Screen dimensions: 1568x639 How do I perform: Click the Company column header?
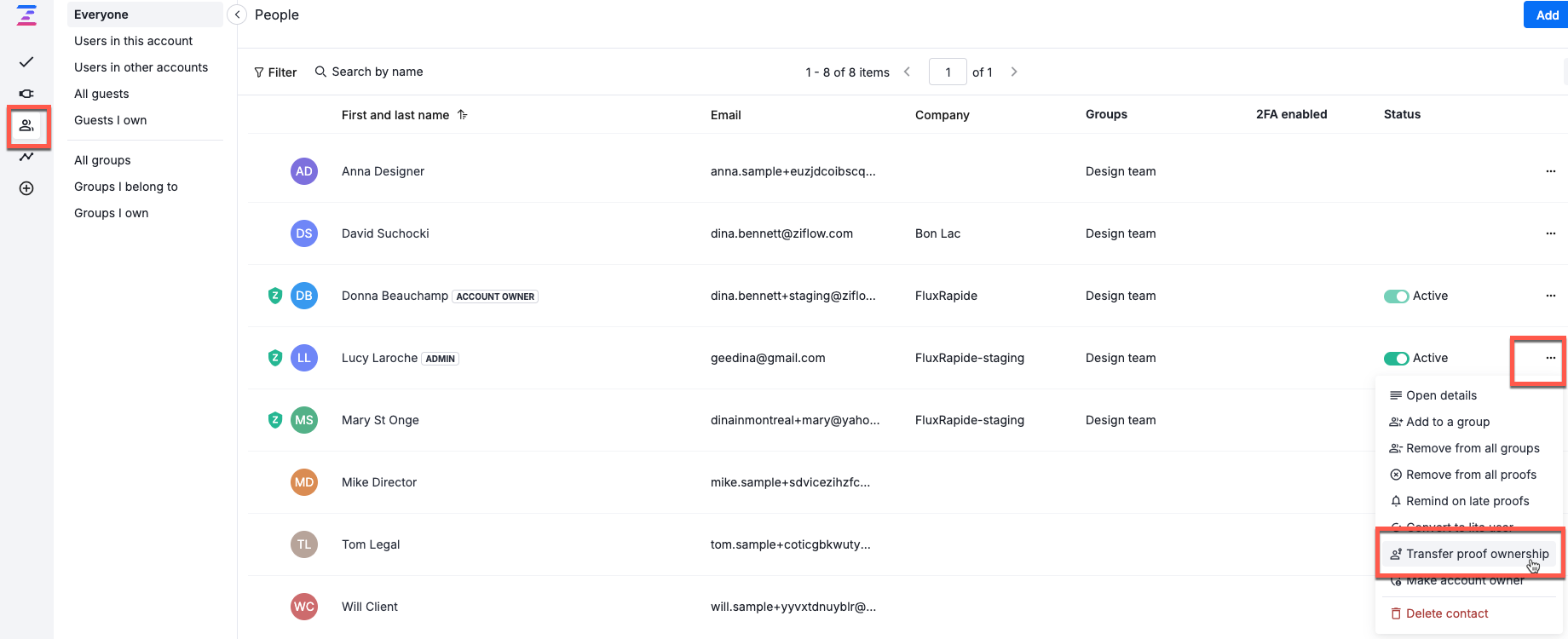tap(943, 115)
